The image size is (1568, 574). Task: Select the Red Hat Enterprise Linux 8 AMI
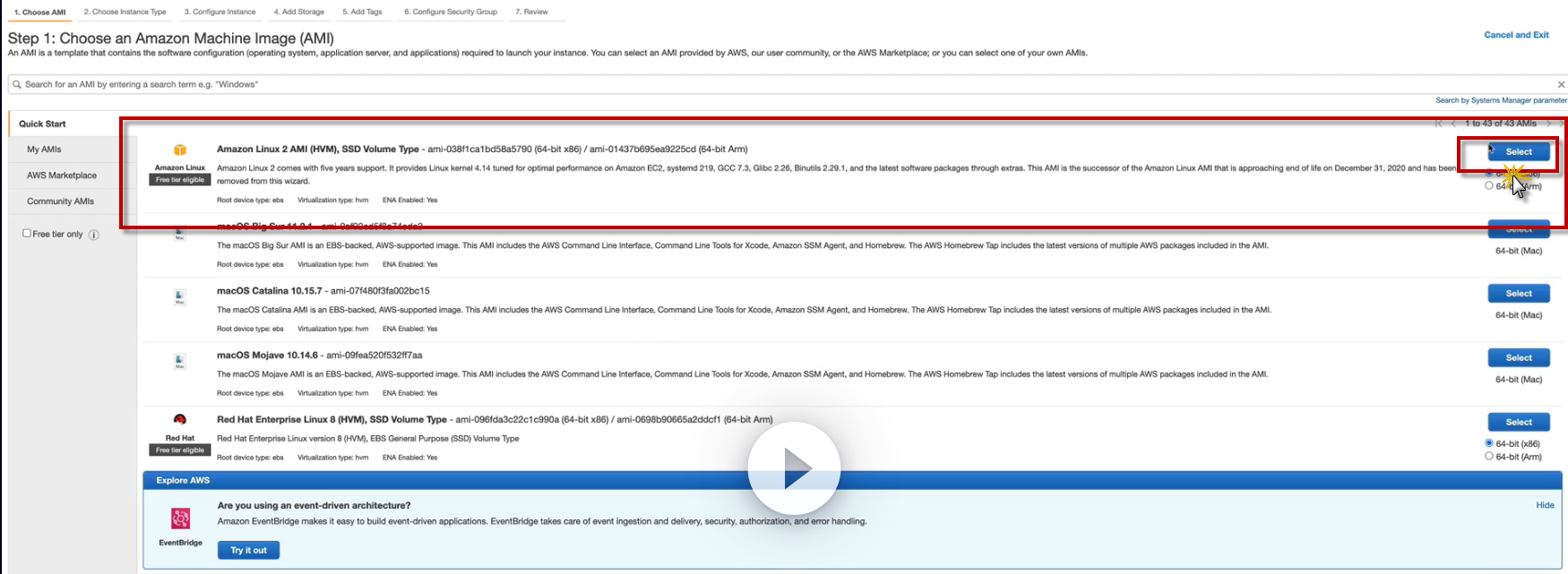(1519, 423)
